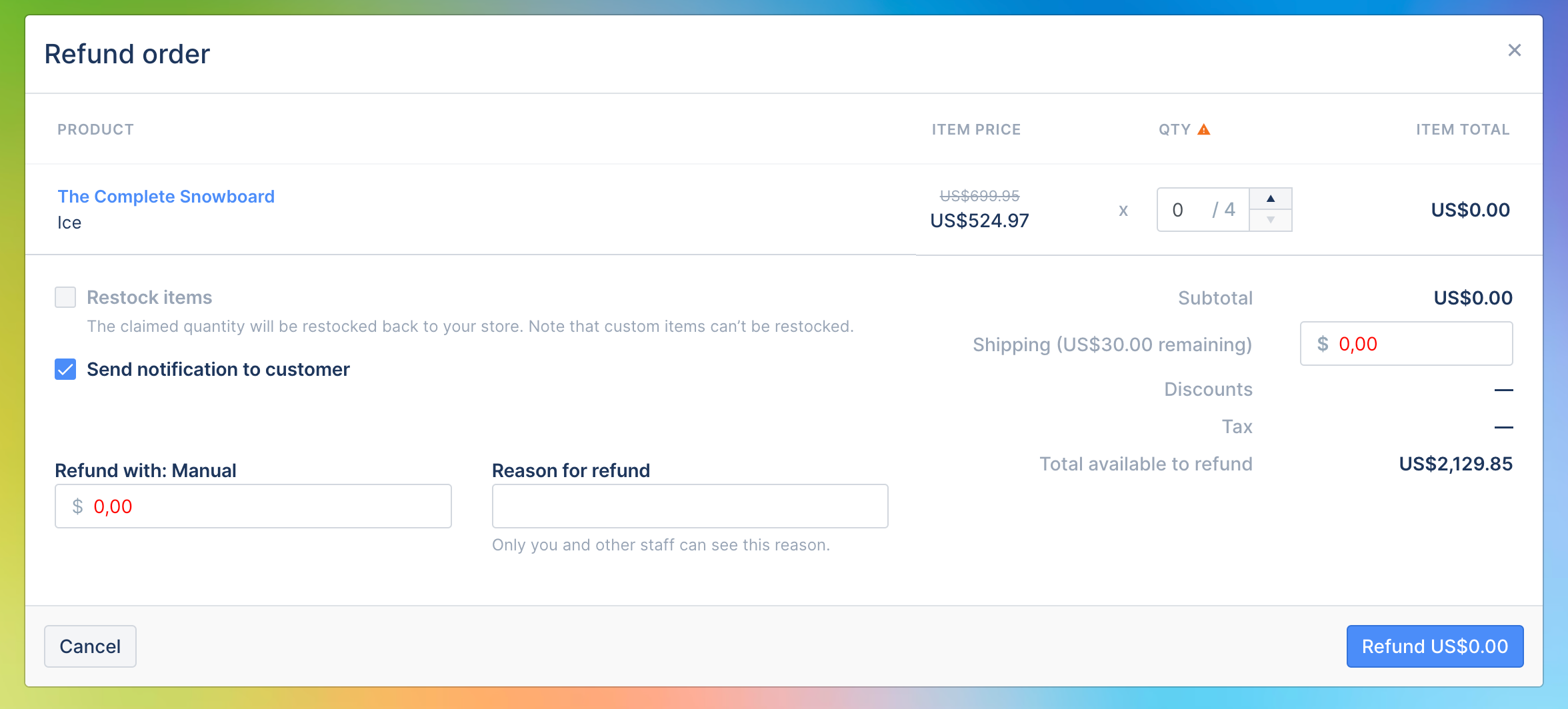Decrease refund quantity with the down arrow
Image resolution: width=1568 pixels, height=709 pixels.
(1270, 220)
